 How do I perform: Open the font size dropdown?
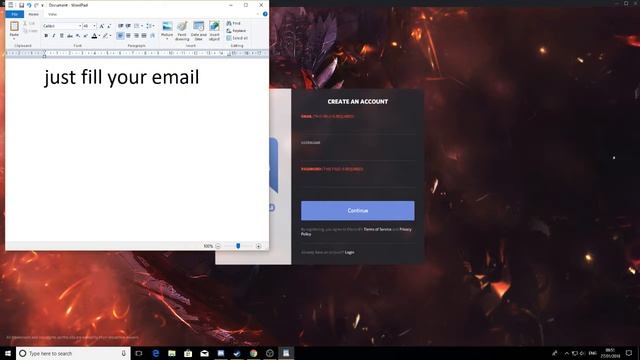[94, 26]
